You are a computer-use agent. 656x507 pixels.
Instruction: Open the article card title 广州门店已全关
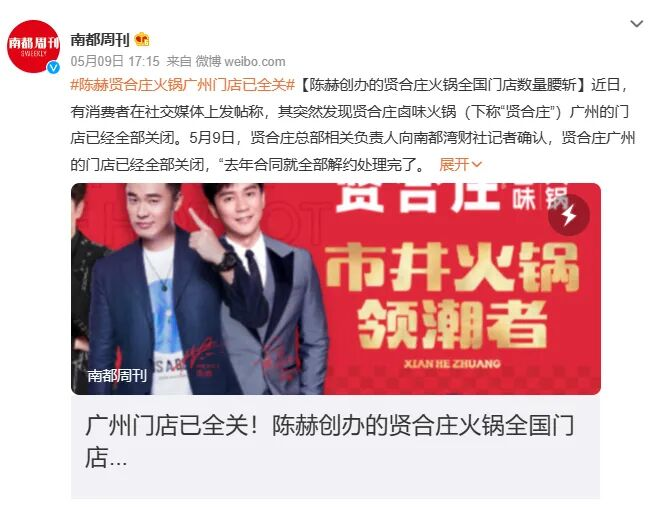coord(330,426)
